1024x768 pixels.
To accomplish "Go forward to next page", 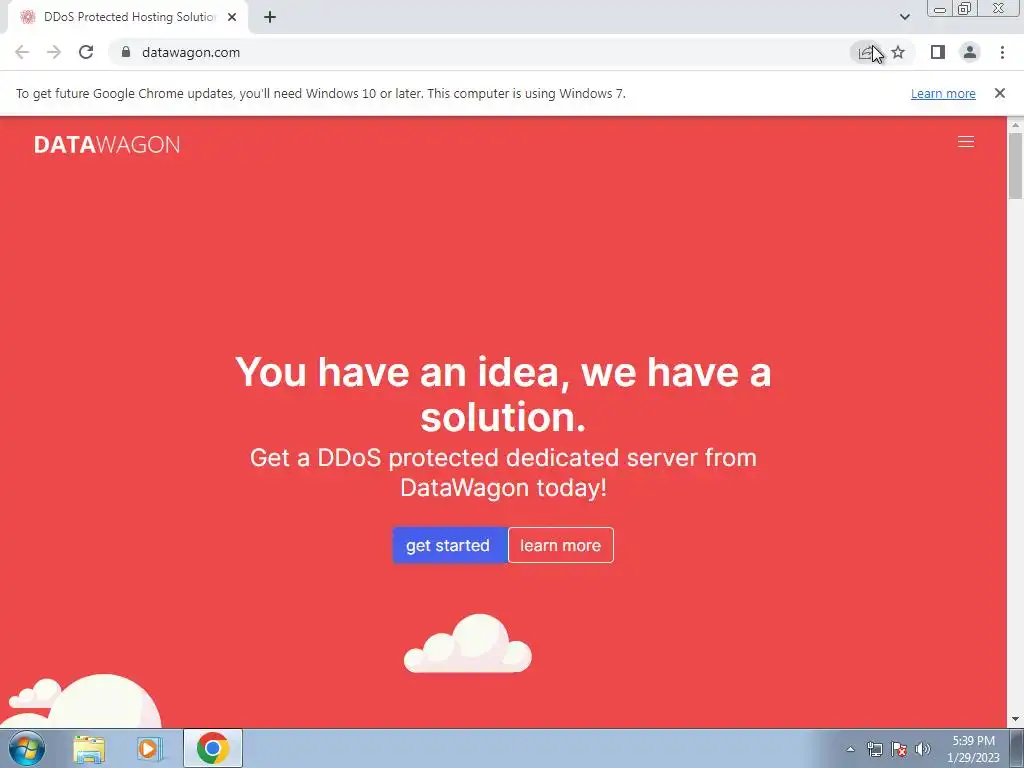I will click(x=54, y=52).
